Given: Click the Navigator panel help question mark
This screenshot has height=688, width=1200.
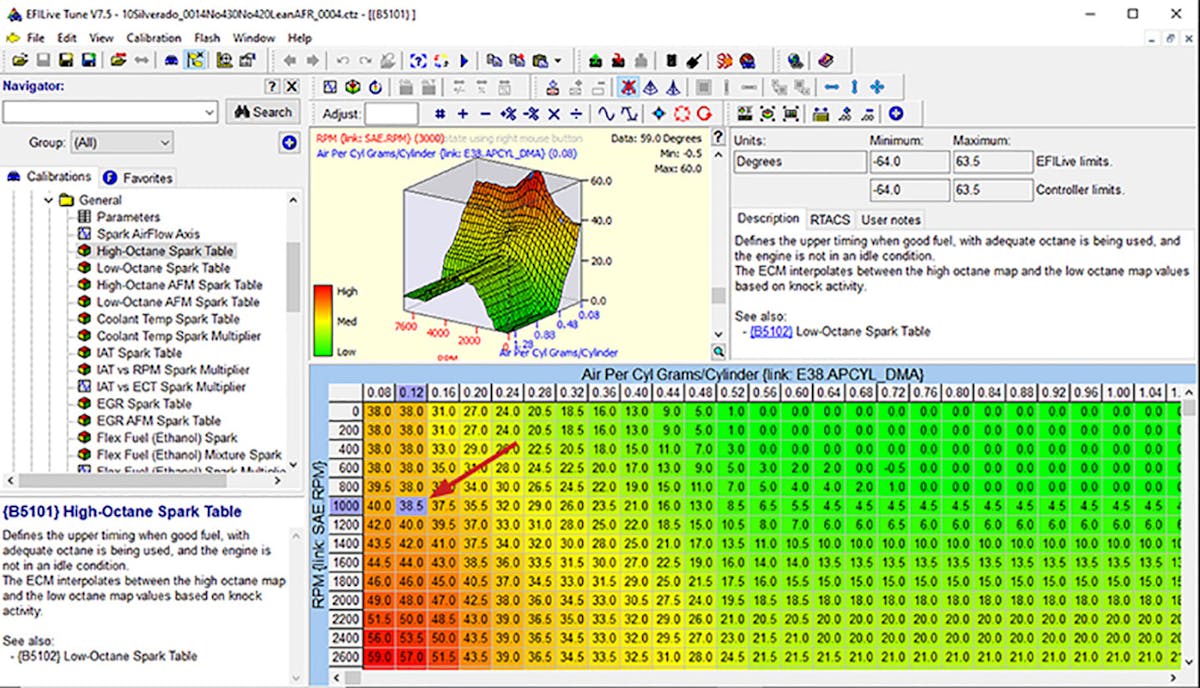Looking at the screenshot, I should 271,87.
